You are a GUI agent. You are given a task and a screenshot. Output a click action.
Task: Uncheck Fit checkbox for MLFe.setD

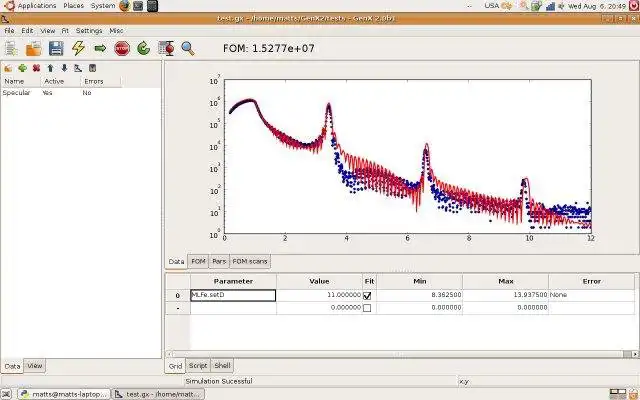click(367, 296)
